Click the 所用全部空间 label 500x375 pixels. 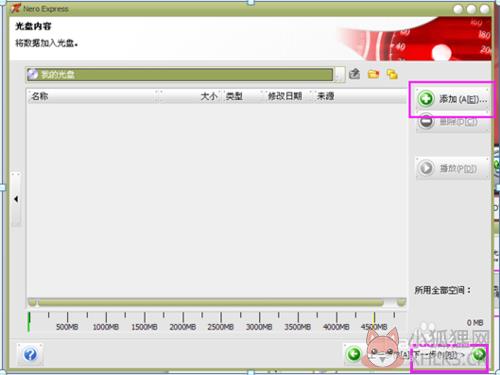[x=442, y=290]
